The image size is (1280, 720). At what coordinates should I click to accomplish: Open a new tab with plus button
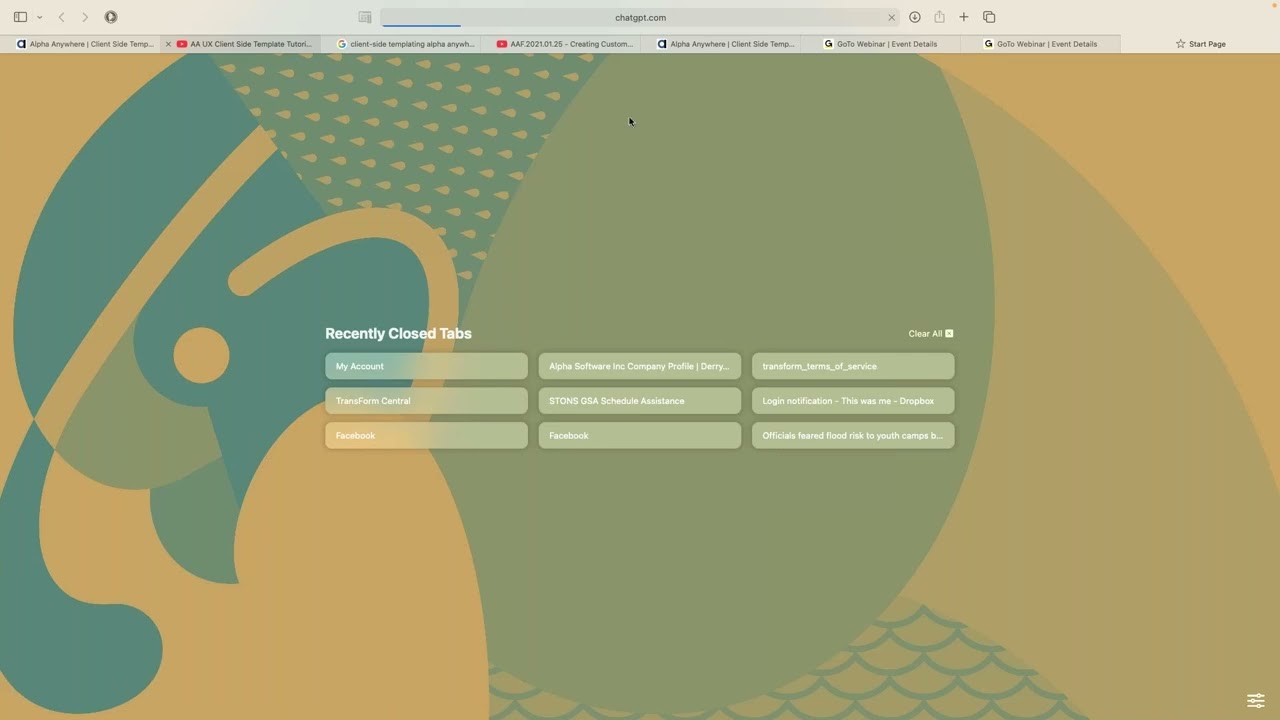coord(964,17)
